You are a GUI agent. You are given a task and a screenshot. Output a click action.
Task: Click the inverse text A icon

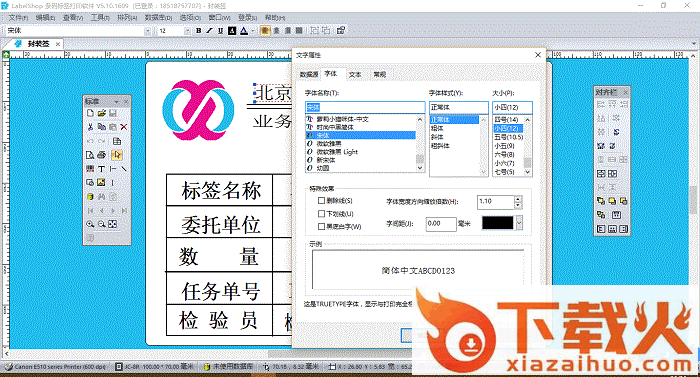point(232,30)
